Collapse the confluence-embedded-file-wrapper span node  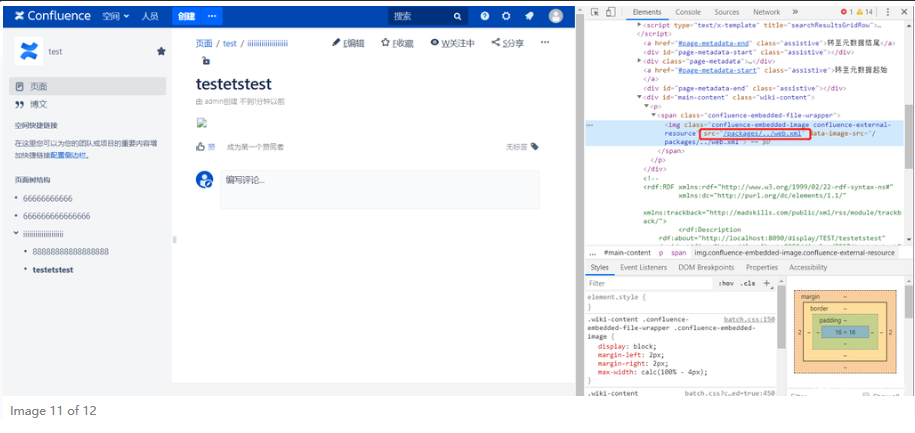654,115
